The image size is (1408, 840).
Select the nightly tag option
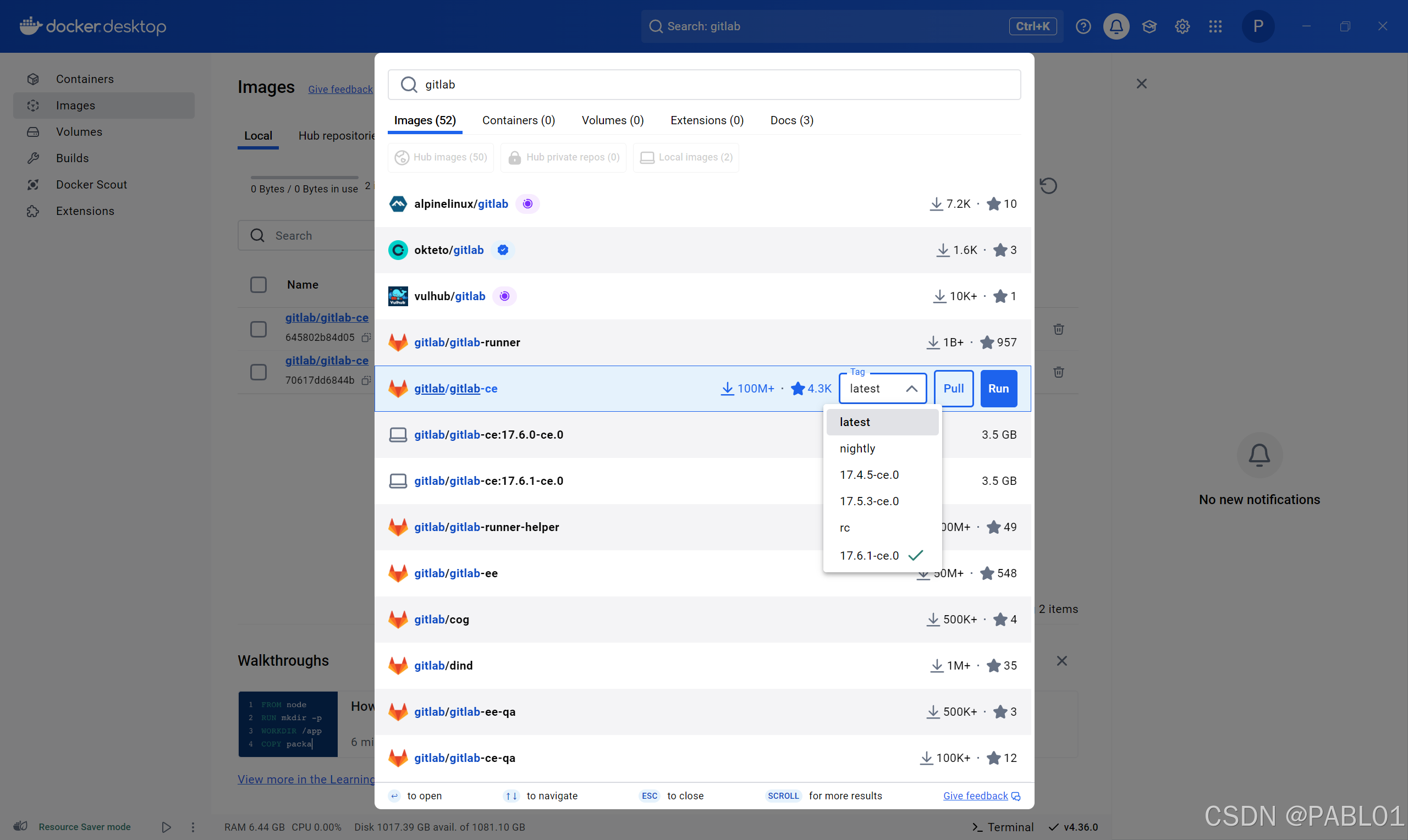857,448
